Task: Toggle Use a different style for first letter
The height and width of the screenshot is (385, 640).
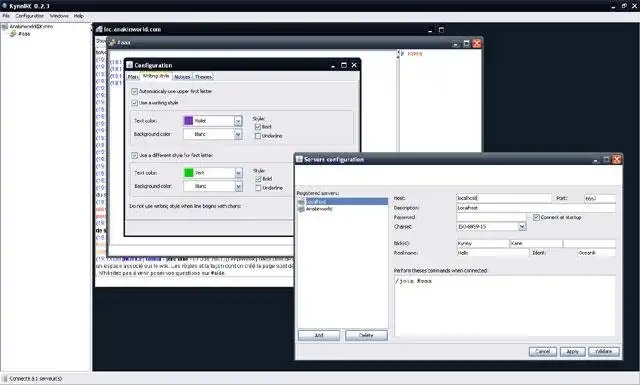Action: click(134, 156)
